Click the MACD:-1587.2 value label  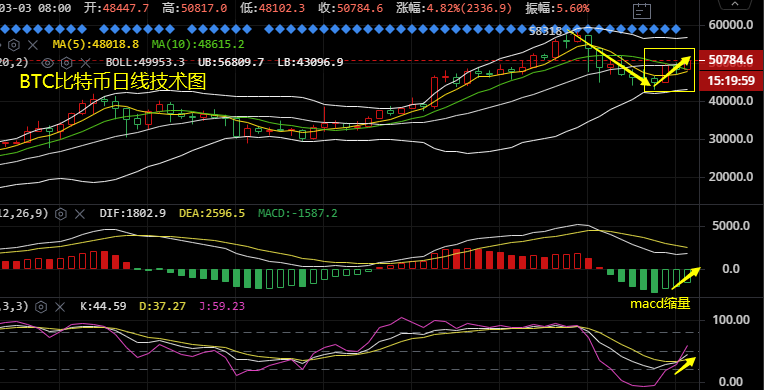click(x=298, y=213)
